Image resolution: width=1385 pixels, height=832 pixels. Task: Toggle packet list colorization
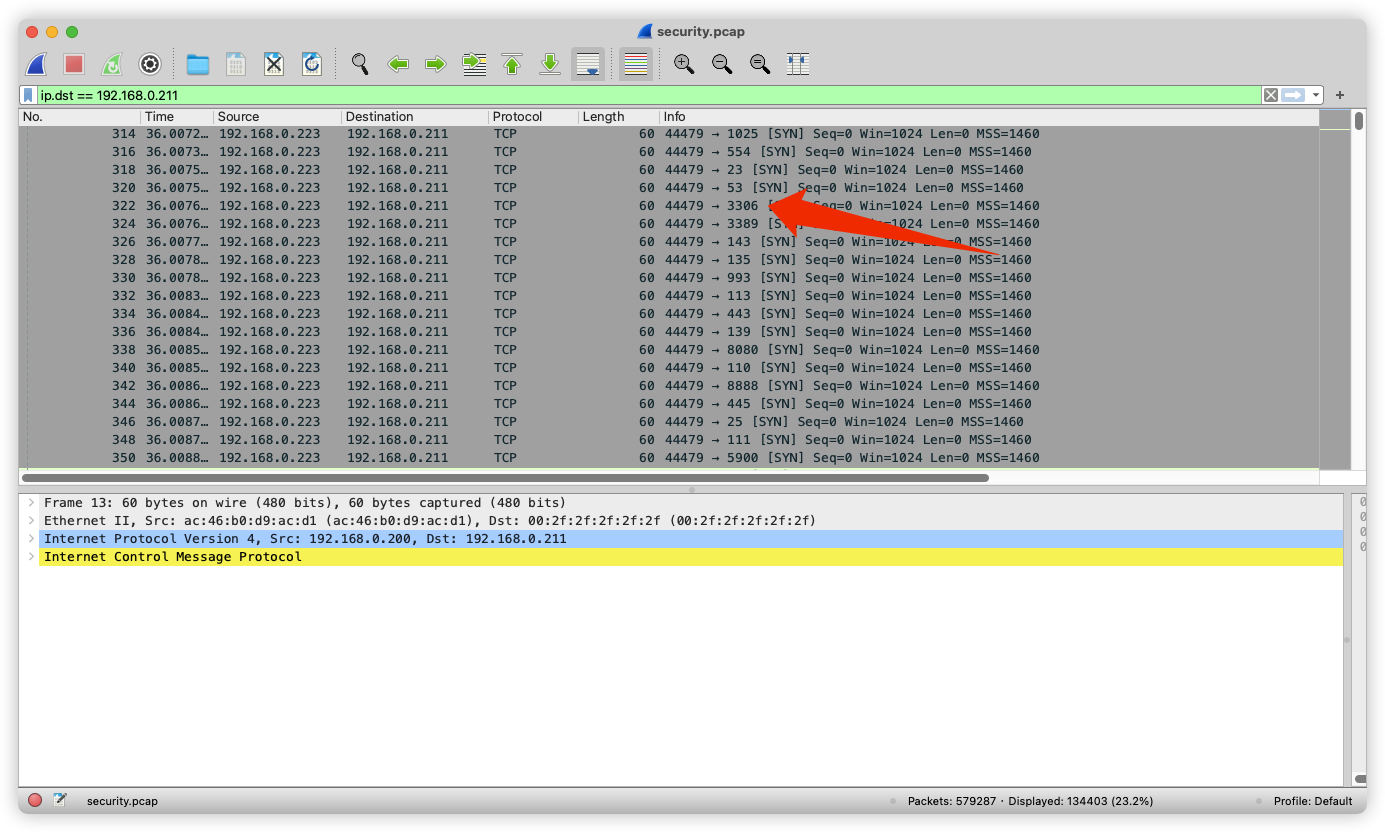pos(636,64)
